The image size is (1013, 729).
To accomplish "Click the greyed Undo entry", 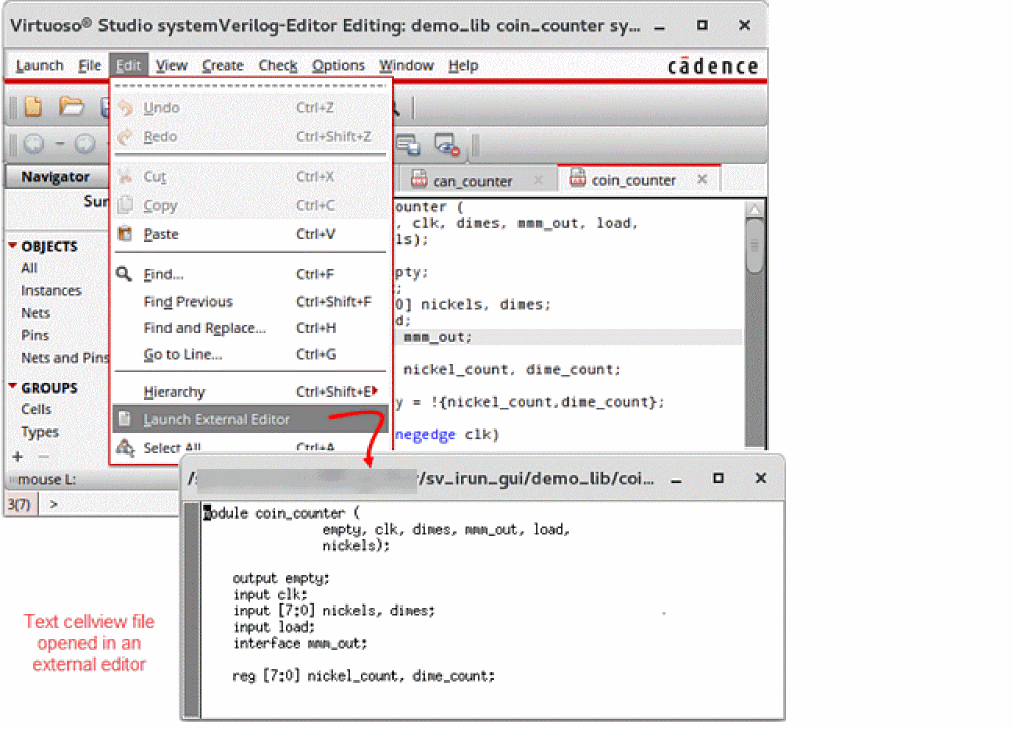I will pos(251,108).
